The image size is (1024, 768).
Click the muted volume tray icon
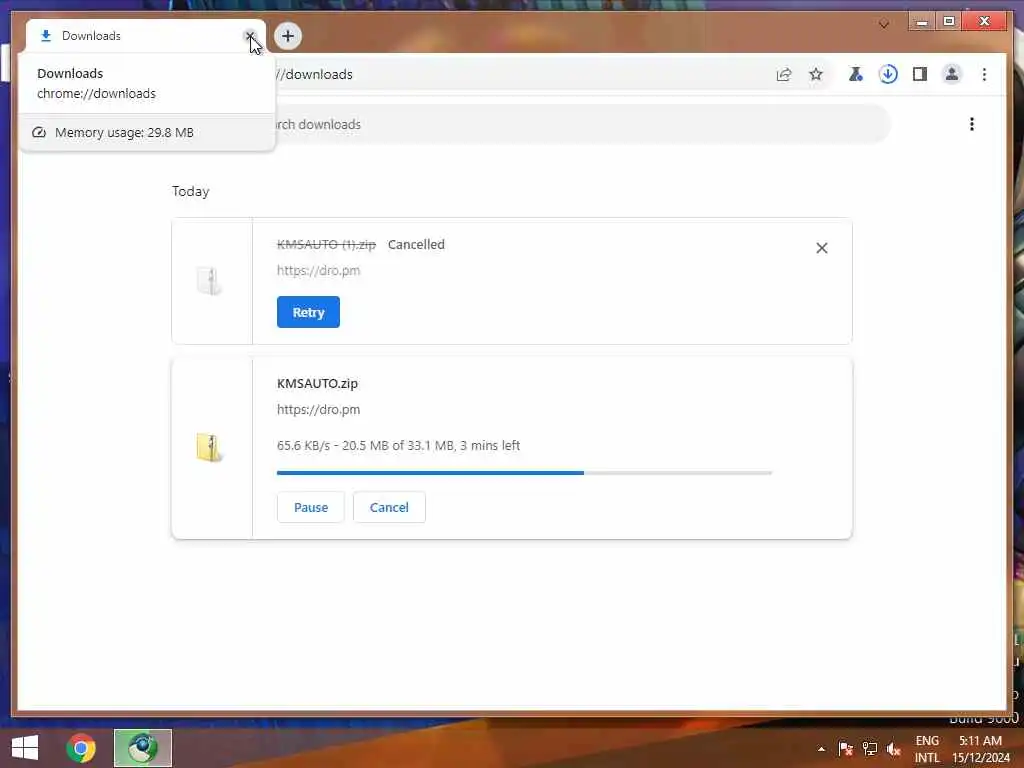point(893,749)
